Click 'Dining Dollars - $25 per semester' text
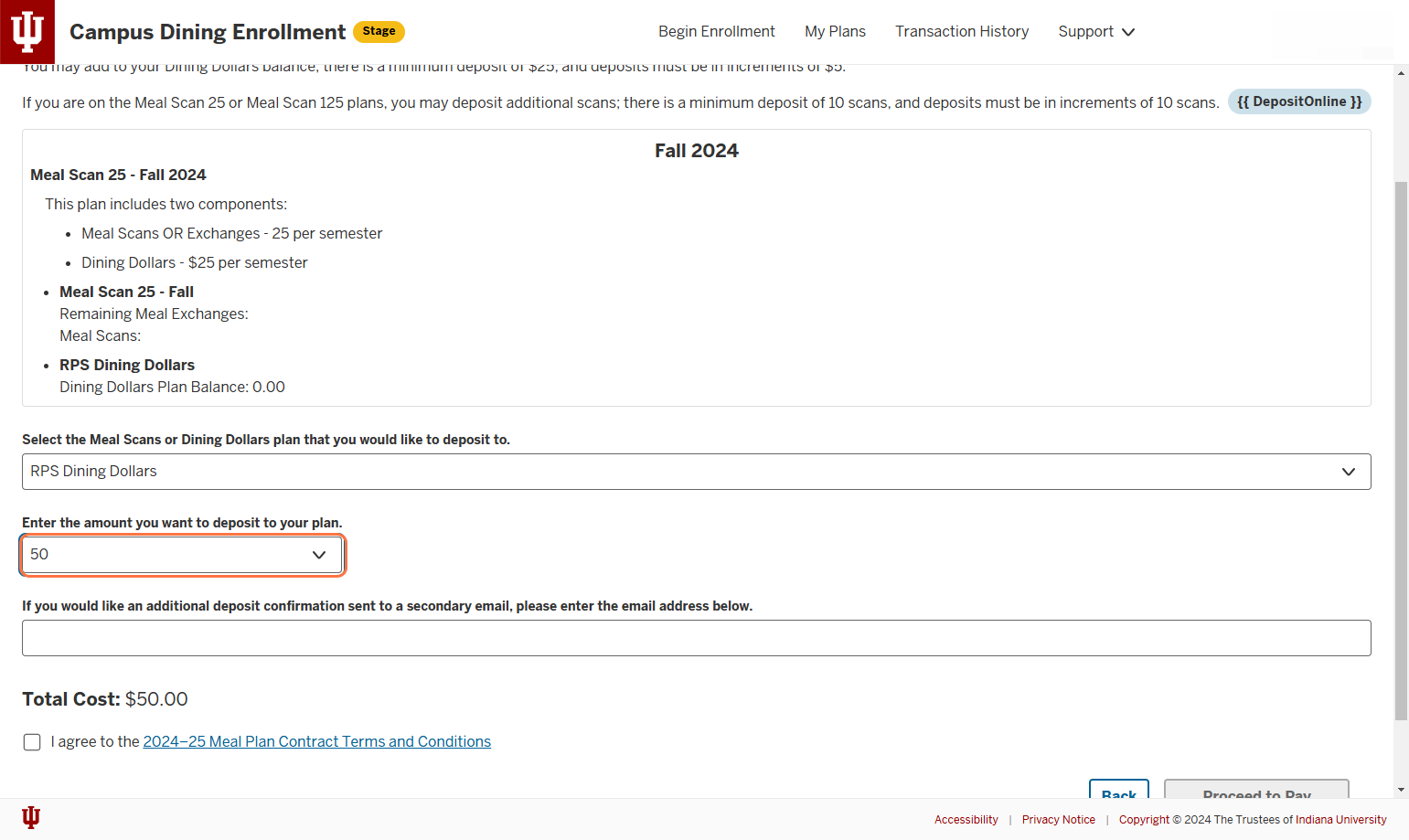Image resolution: width=1409 pixels, height=840 pixels. 194,262
